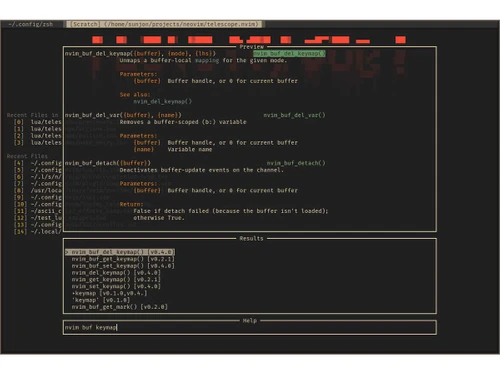Select result 'keymap' [v0.1.0]

[x=101, y=300]
